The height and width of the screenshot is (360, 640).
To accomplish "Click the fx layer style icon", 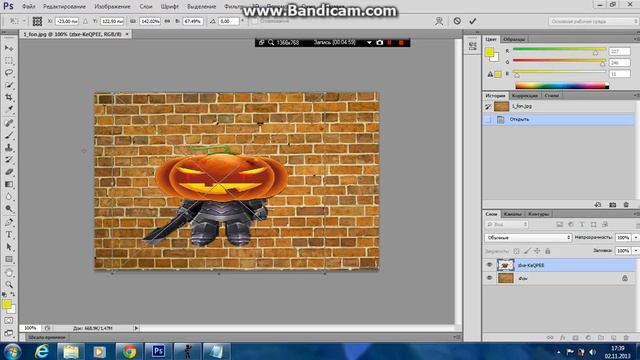I will coord(562,338).
